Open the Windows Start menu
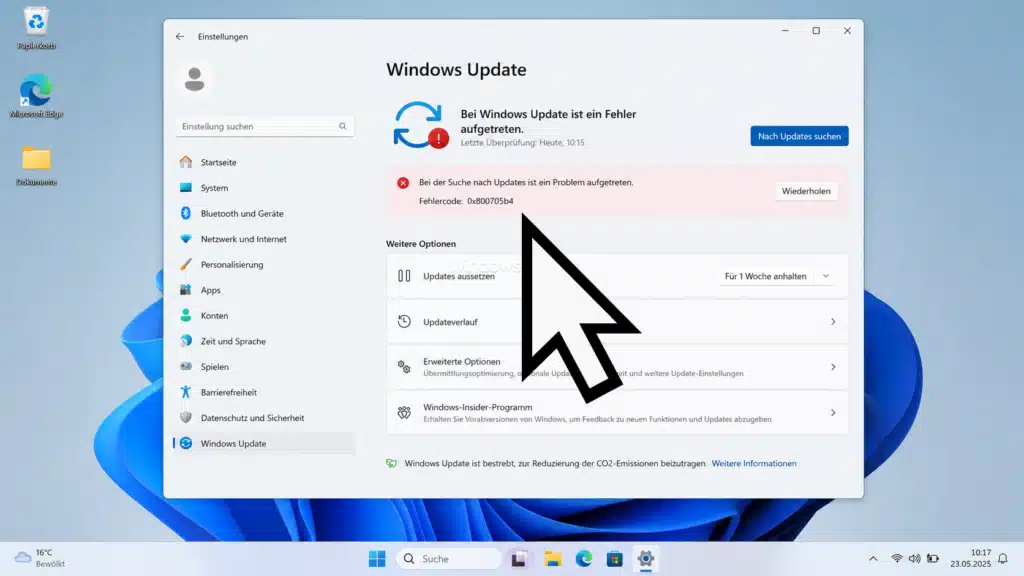Viewport: 1024px width, 576px height. point(377,559)
